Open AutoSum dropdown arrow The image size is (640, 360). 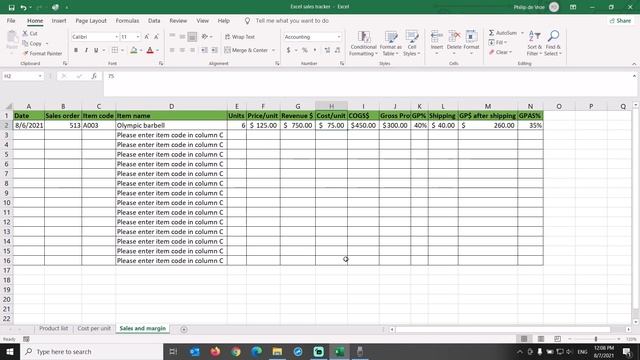pos(522,33)
